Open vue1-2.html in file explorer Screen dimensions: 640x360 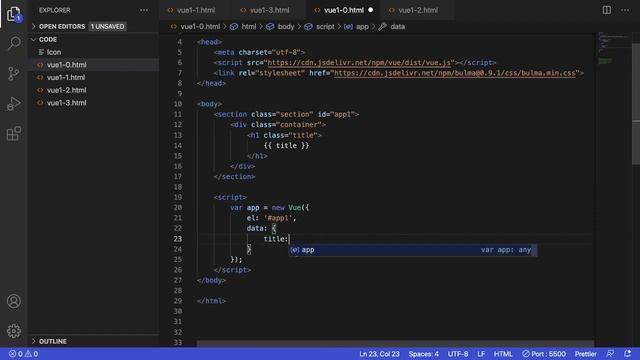coord(93,90)
